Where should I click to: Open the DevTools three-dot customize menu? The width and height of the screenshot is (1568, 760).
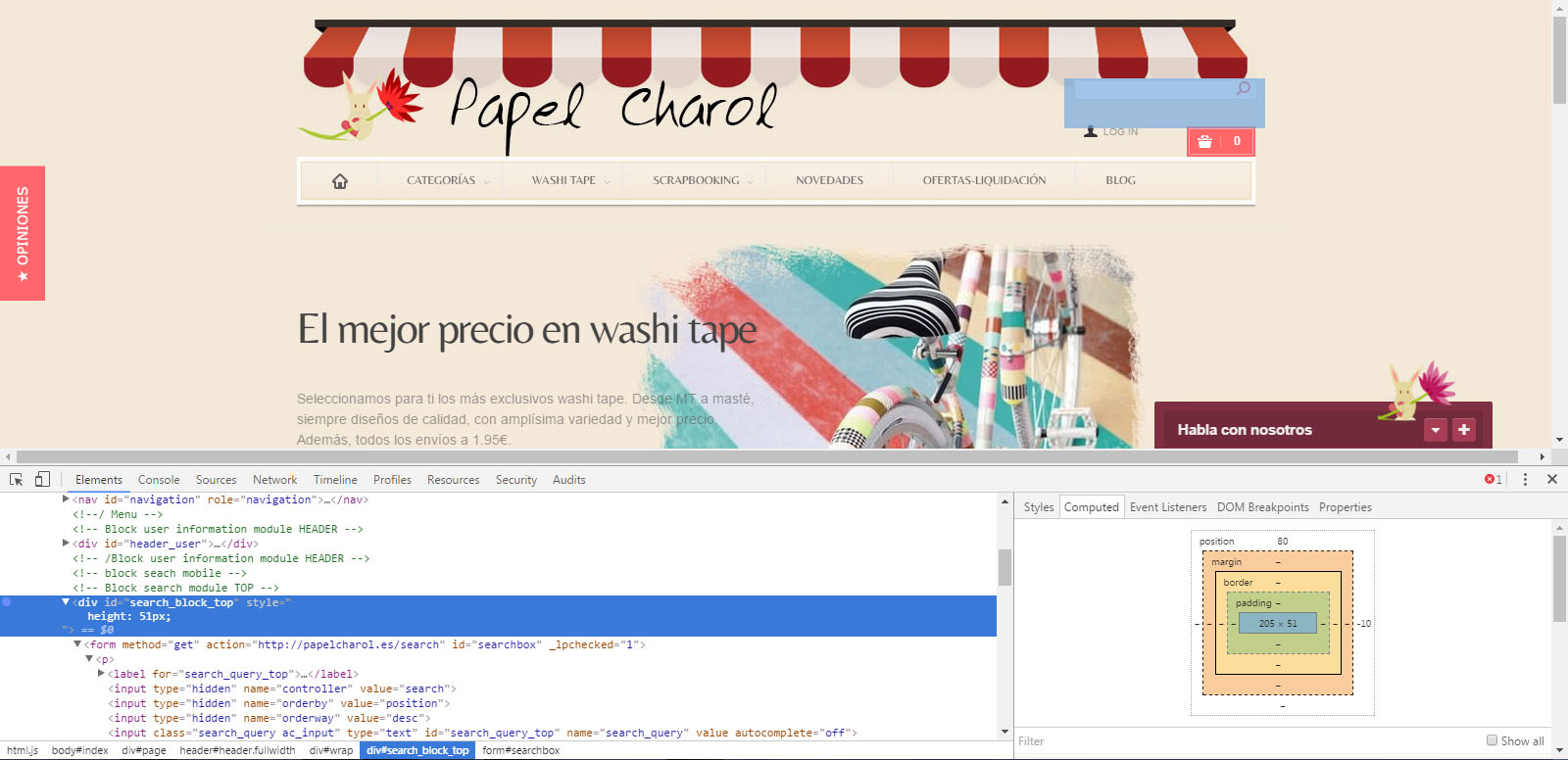point(1525,480)
